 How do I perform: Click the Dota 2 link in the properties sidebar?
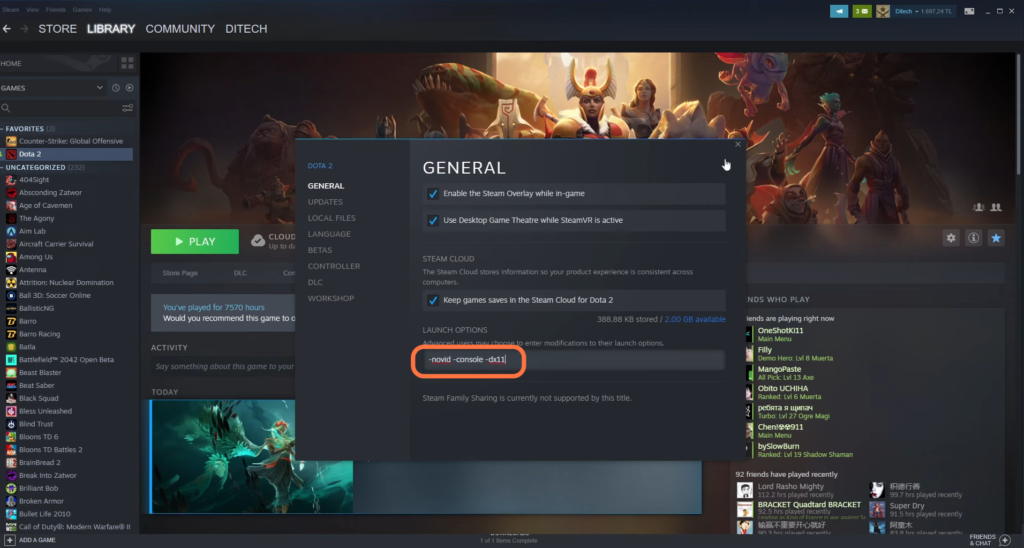point(320,166)
